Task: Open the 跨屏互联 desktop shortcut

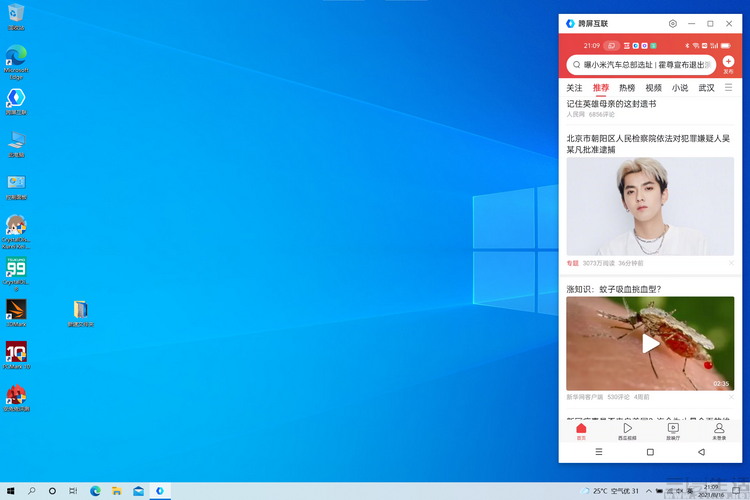Action: click(16, 101)
